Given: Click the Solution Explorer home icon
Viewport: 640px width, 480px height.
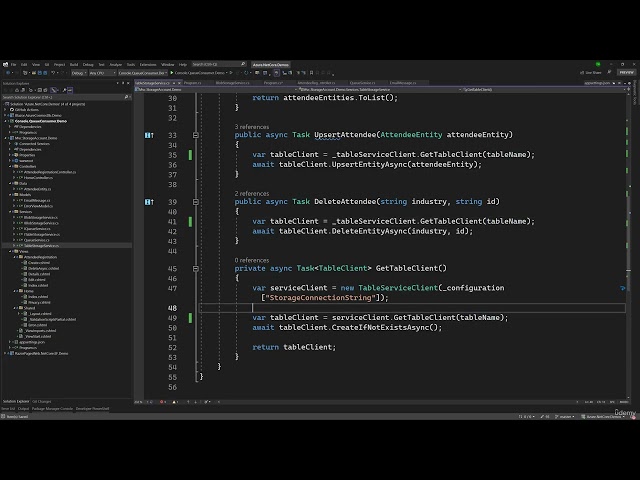Looking at the screenshot, I should point(17,90).
